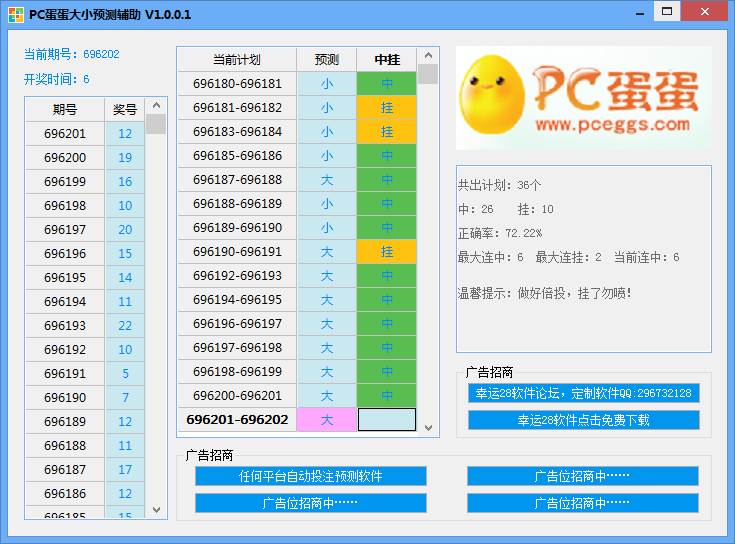Click 最大连中: 6 statistic
735x544 pixels.
coord(490,257)
